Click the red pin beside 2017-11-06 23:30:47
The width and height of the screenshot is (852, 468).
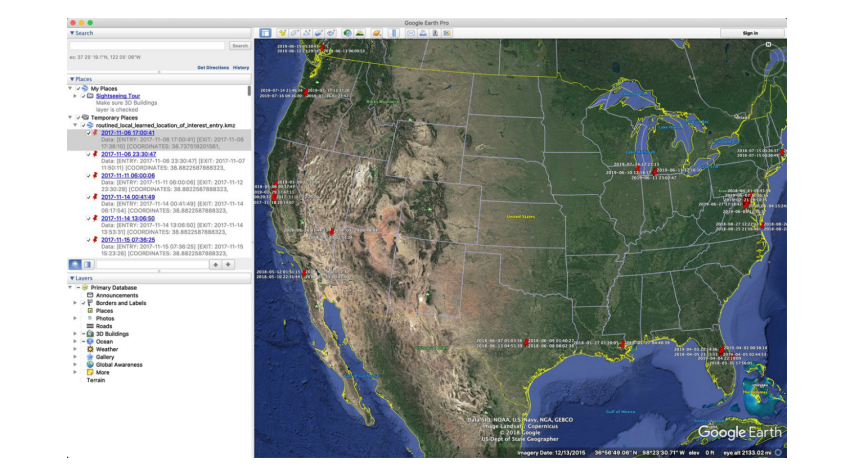(x=95, y=154)
